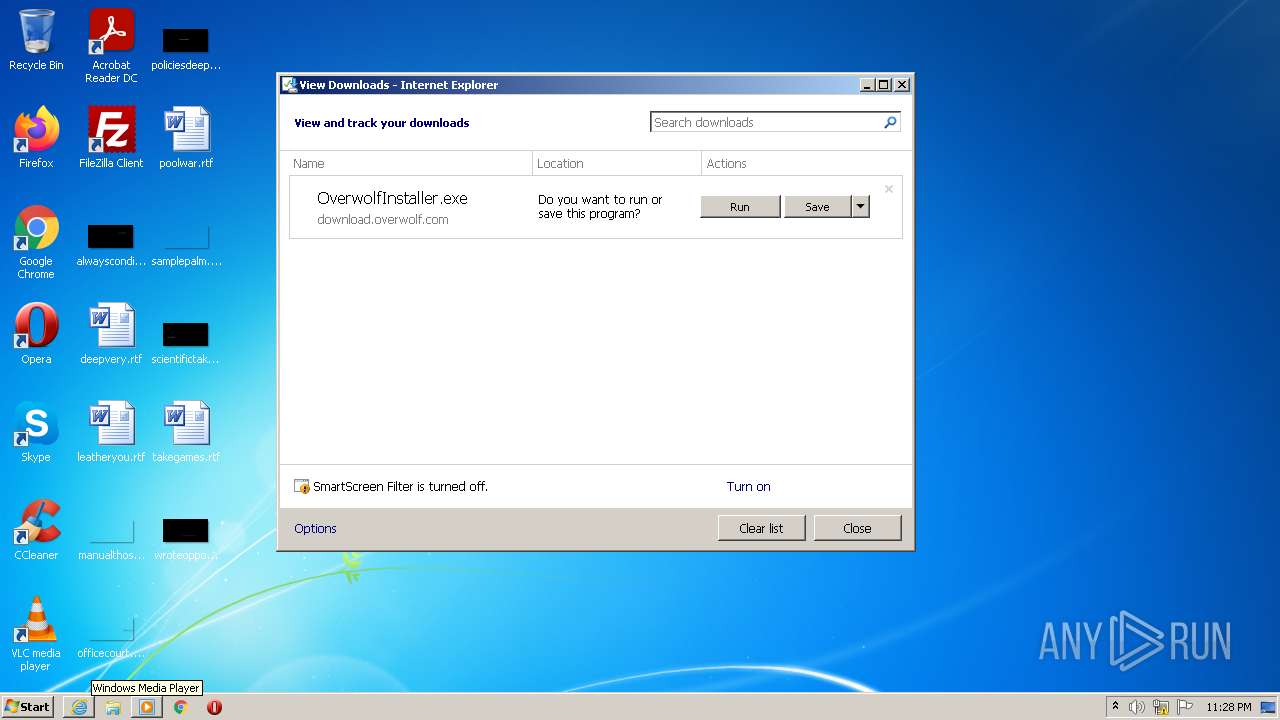Run OverwolfInstaller.exe
Viewport: 1280px width, 720px height.
[740, 207]
